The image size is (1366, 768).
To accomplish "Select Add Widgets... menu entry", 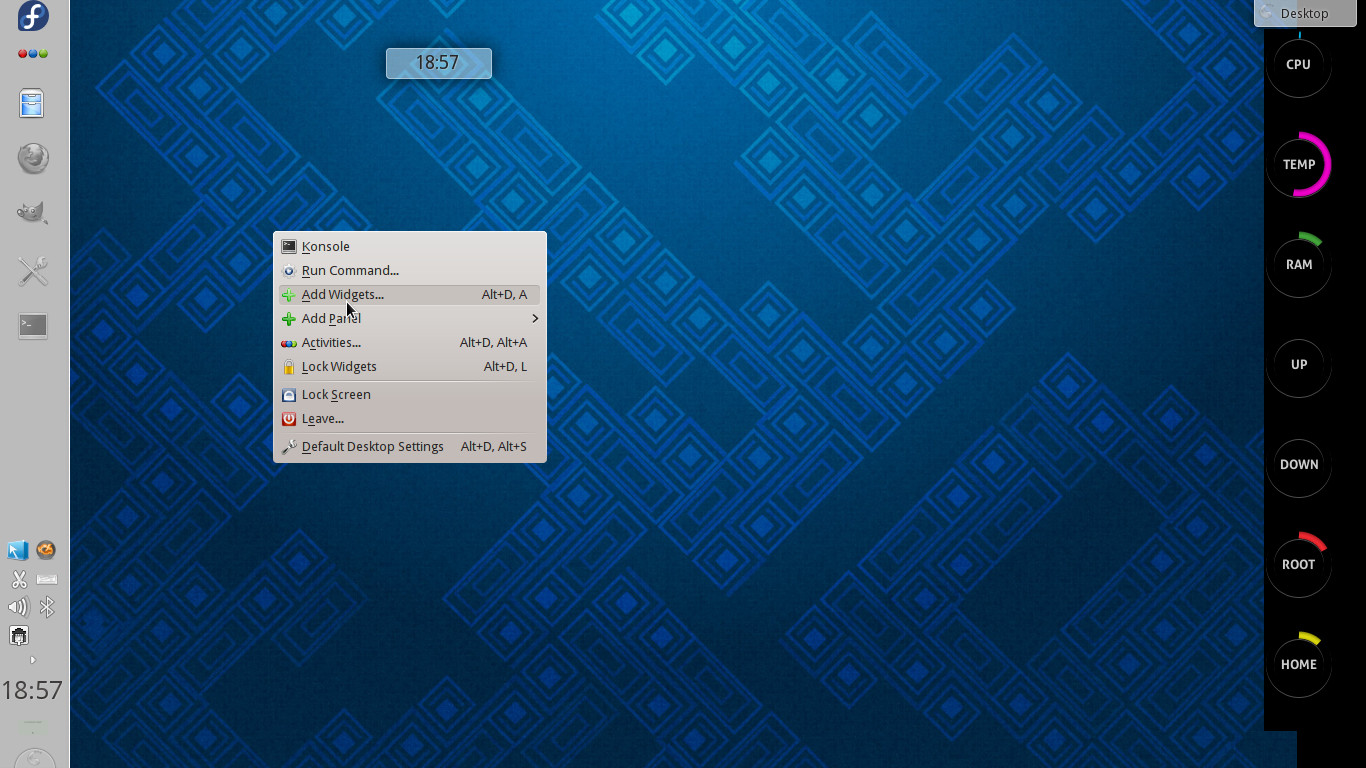I will pyautogui.click(x=410, y=294).
